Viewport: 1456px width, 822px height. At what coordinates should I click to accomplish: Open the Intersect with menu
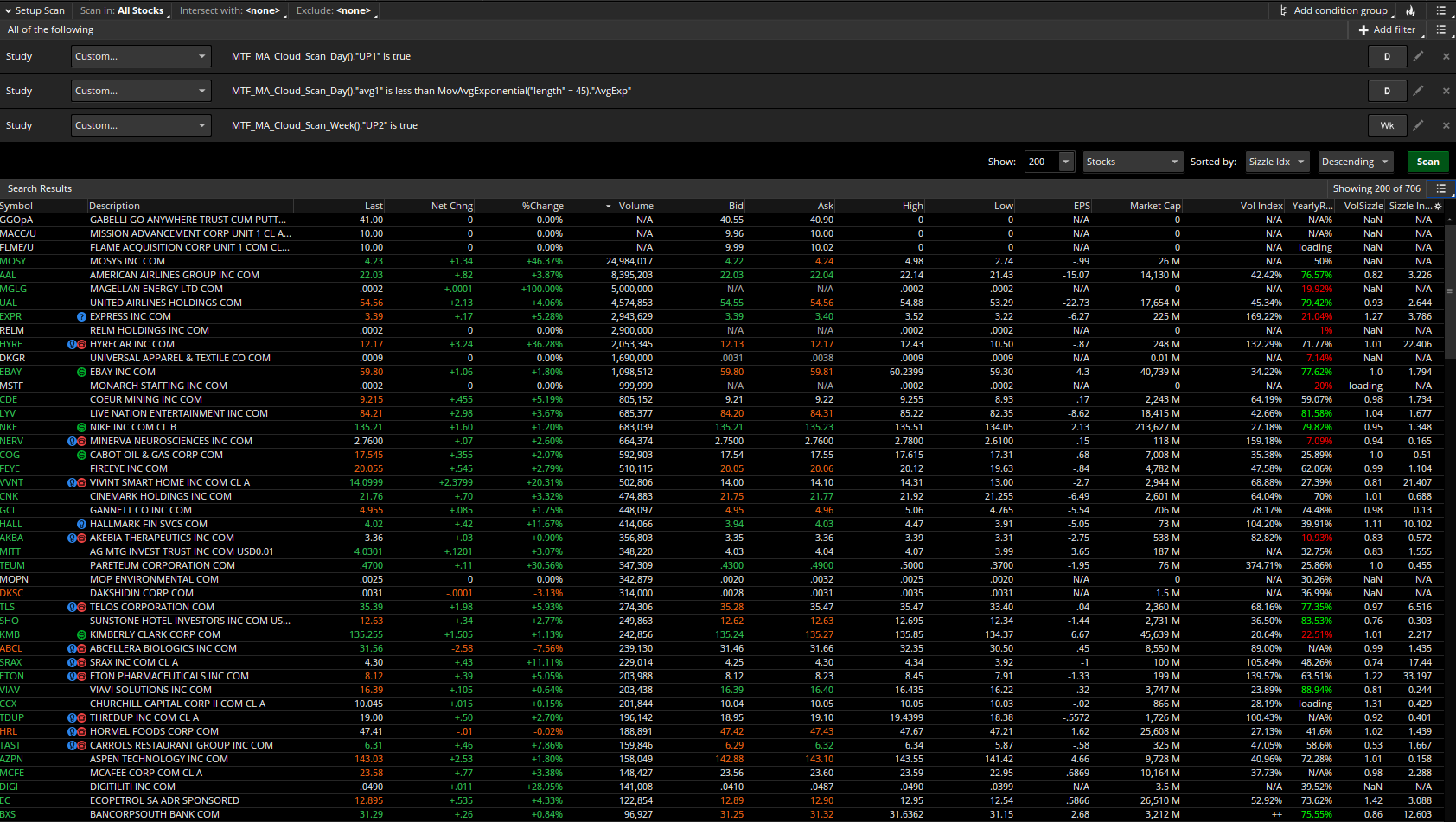[230, 10]
